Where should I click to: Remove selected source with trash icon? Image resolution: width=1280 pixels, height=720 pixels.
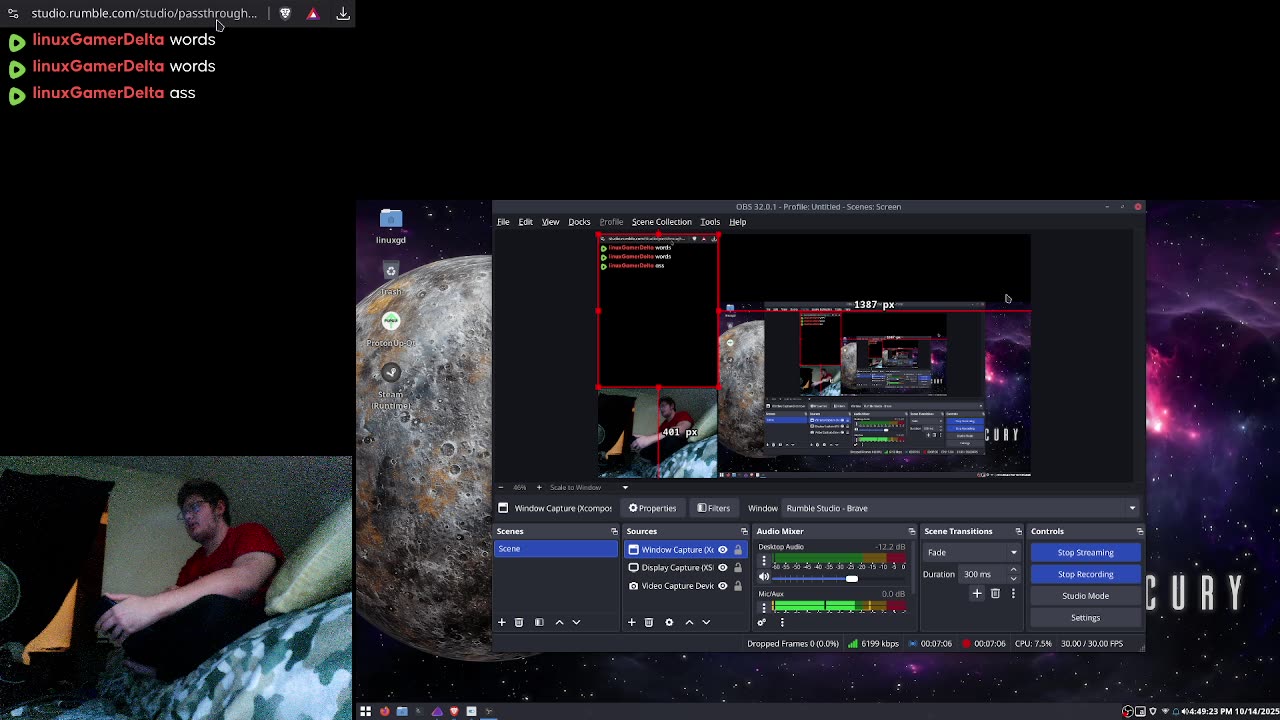[x=649, y=622]
